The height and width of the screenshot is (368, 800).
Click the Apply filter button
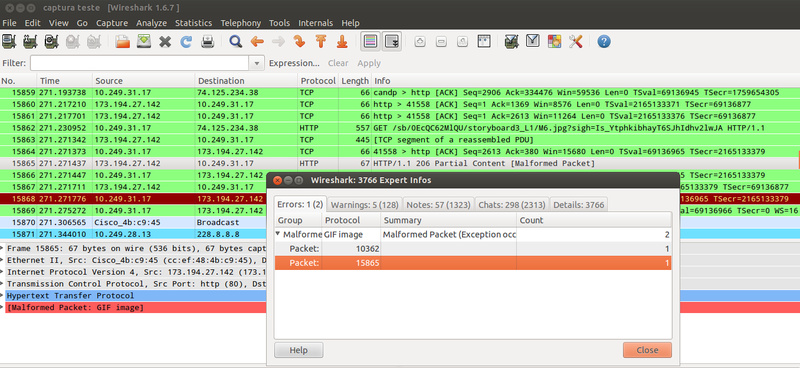click(x=369, y=63)
